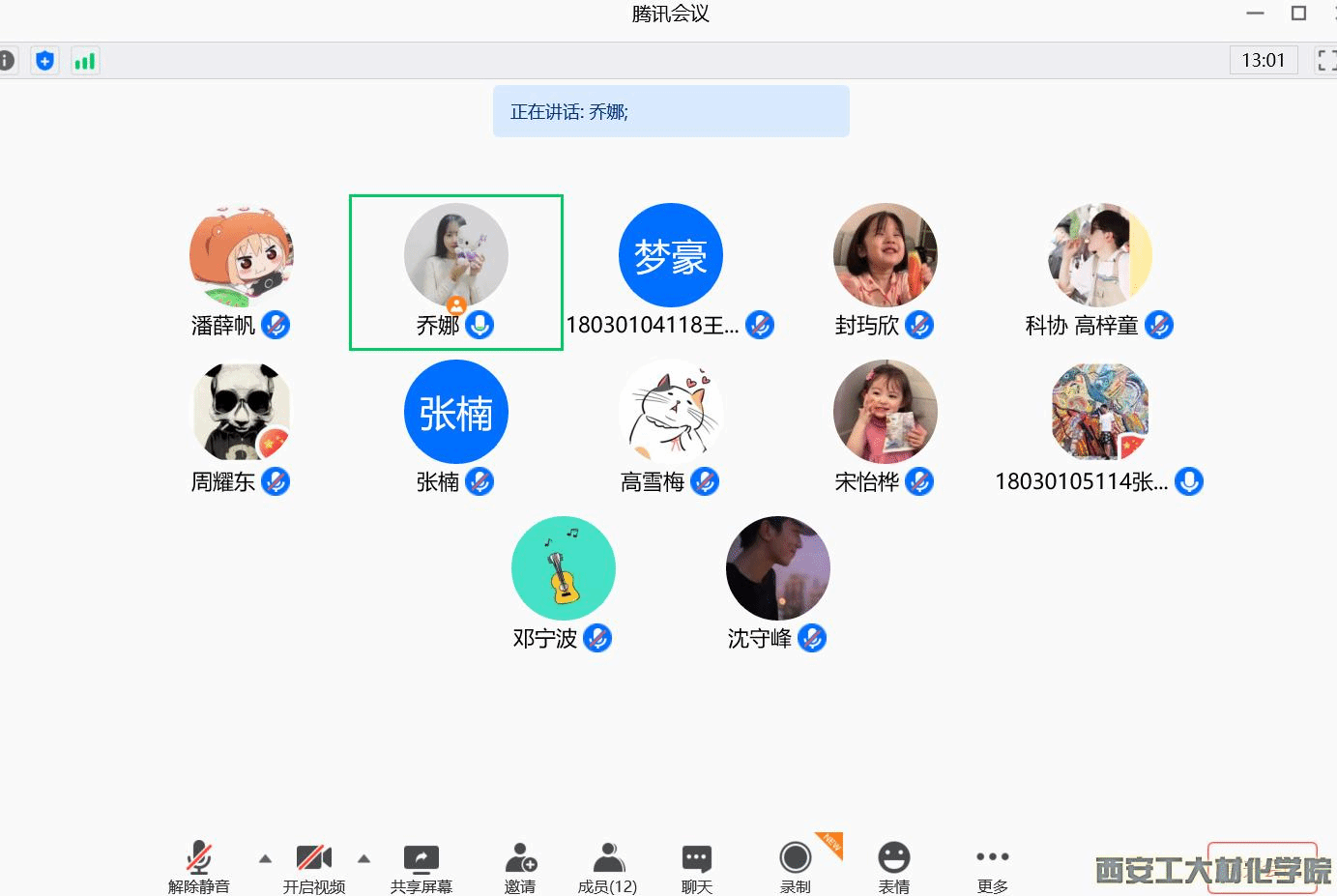Open the meeting security shield icon
Screen dimensions: 1337x896
pos(44,61)
